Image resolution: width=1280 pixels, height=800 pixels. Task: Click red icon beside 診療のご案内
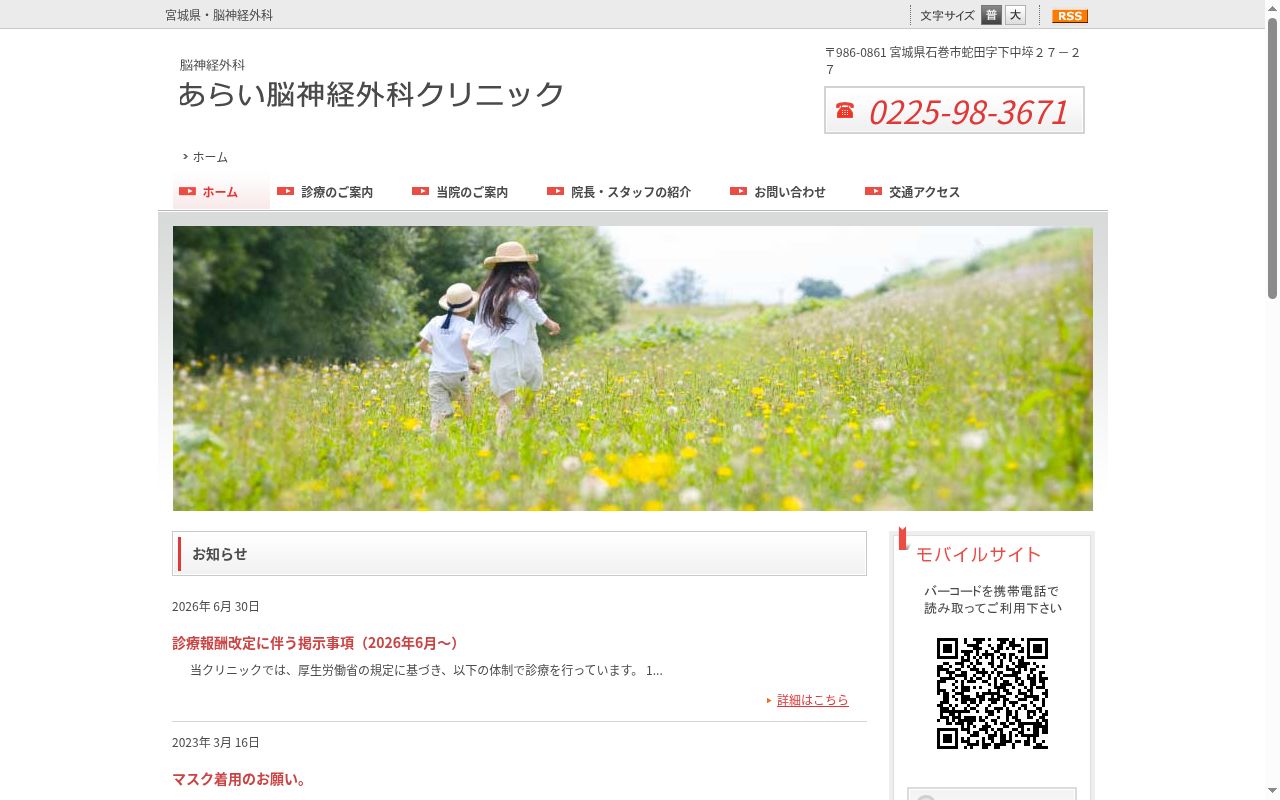(285, 191)
